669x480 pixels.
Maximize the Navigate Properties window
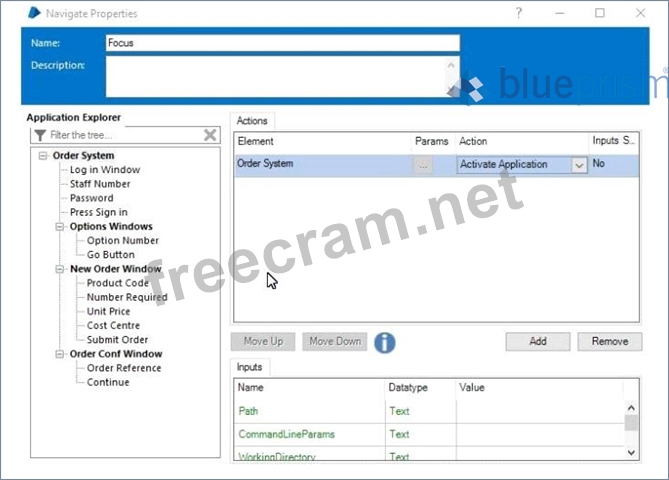tap(599, 13)
